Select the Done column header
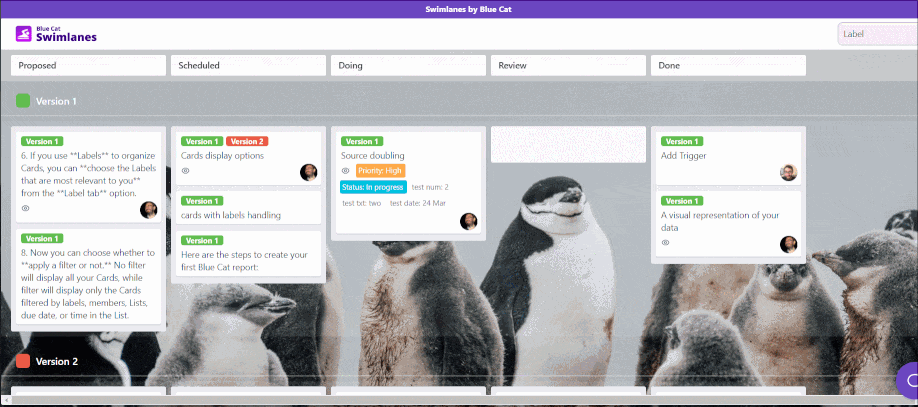 [x=728, y=66]
